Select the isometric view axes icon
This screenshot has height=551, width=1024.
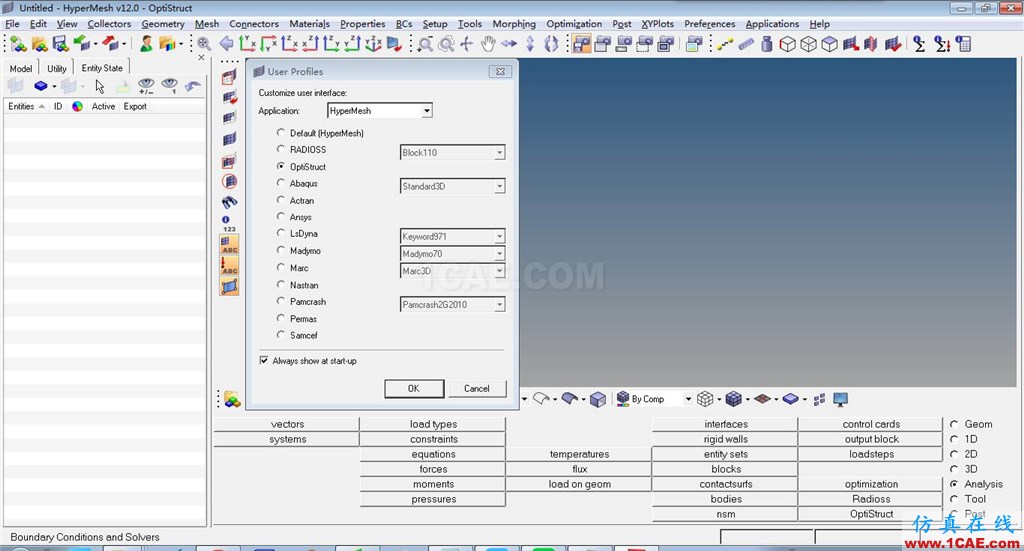coord(373,44)
